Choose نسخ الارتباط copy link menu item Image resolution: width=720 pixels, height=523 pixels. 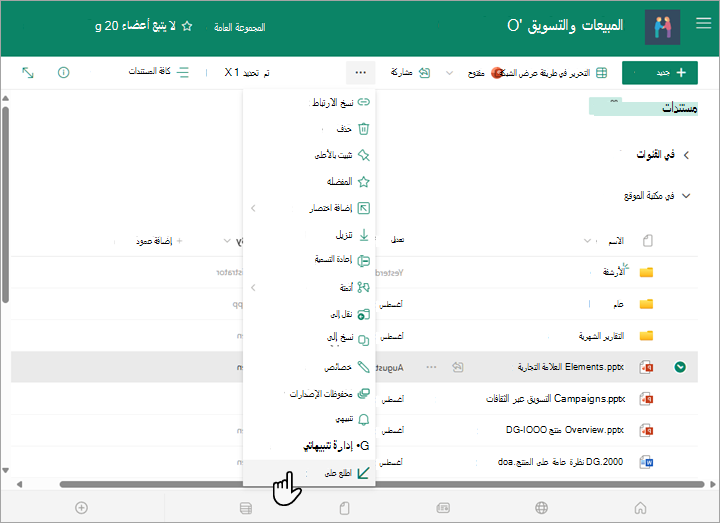click(309, 102)
